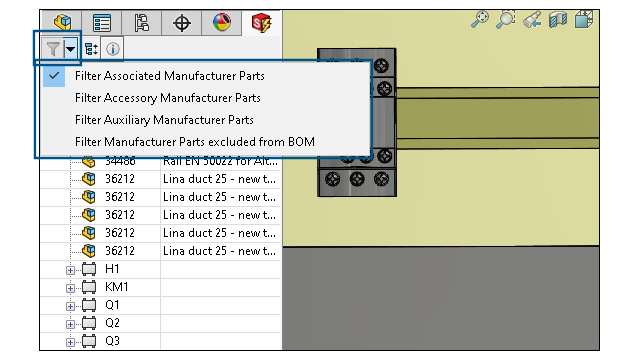
Task: Select Filter Auxiliary Manufacturer Parts
Action: (164, 120)
